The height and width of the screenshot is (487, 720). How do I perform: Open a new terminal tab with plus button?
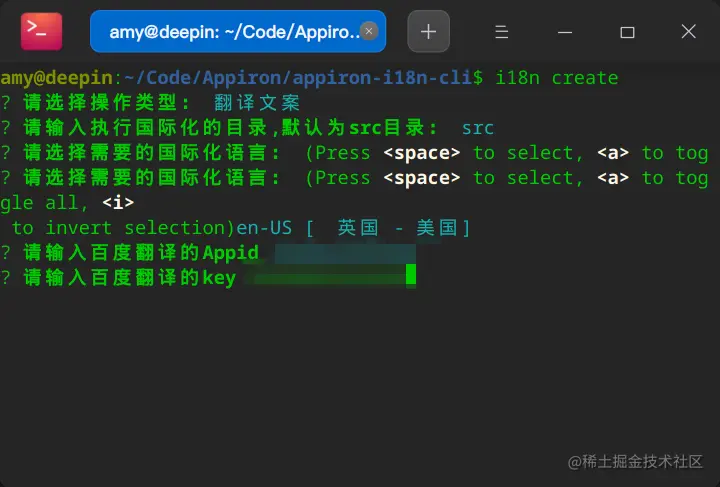pos(428,31)
